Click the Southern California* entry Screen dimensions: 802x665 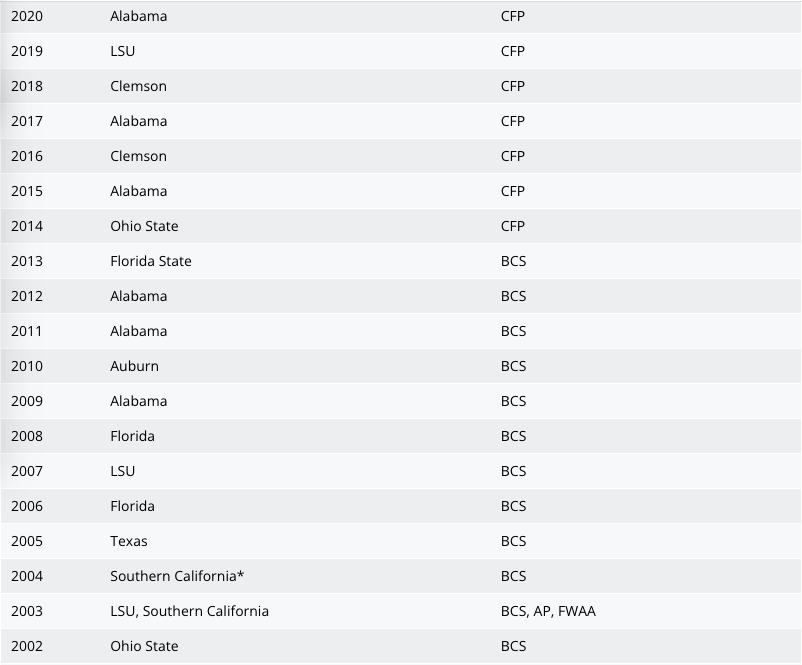click(177, 576)
